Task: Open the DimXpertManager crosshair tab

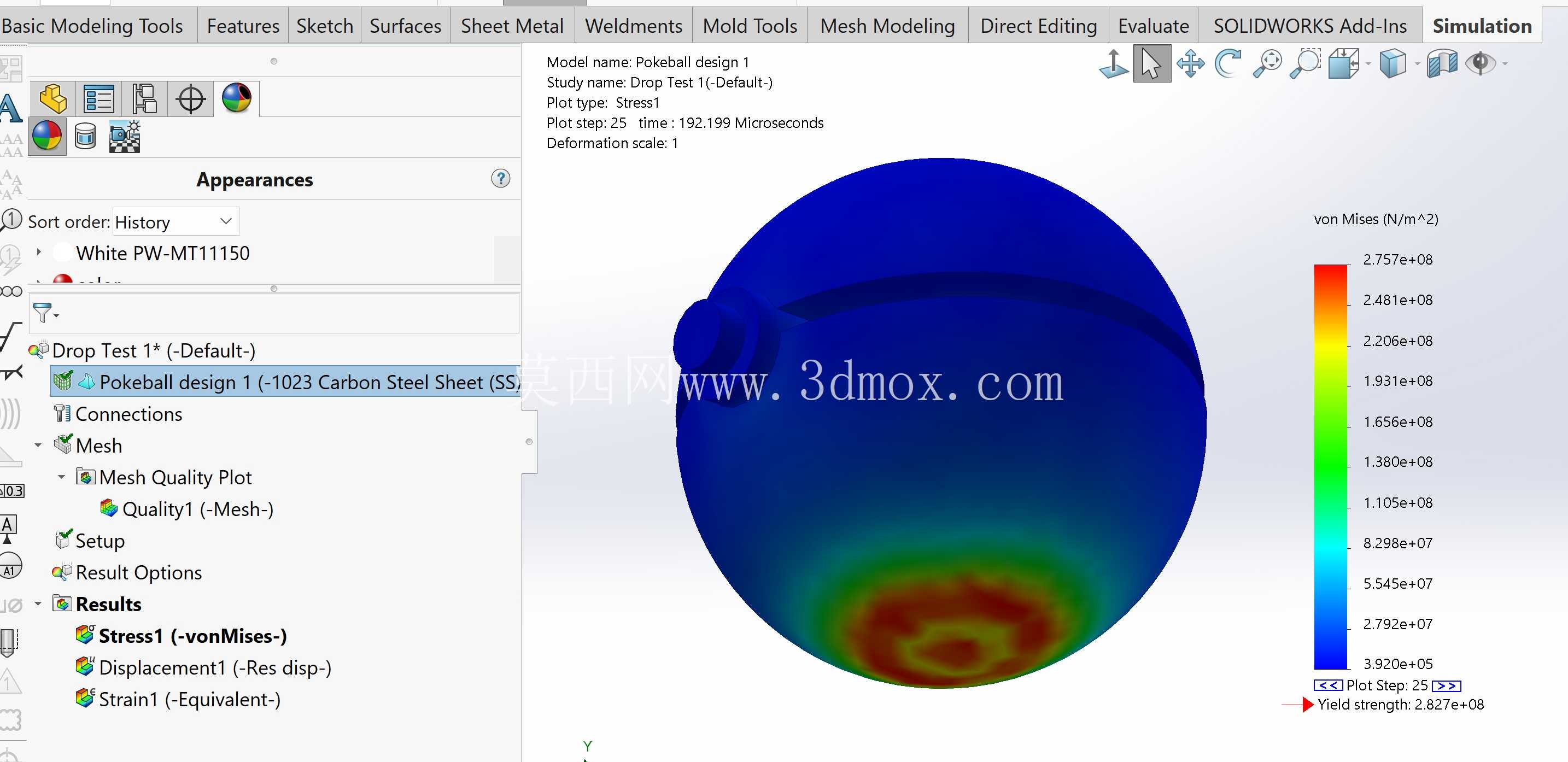Action: pyautogui.click(x=190, y=99)
